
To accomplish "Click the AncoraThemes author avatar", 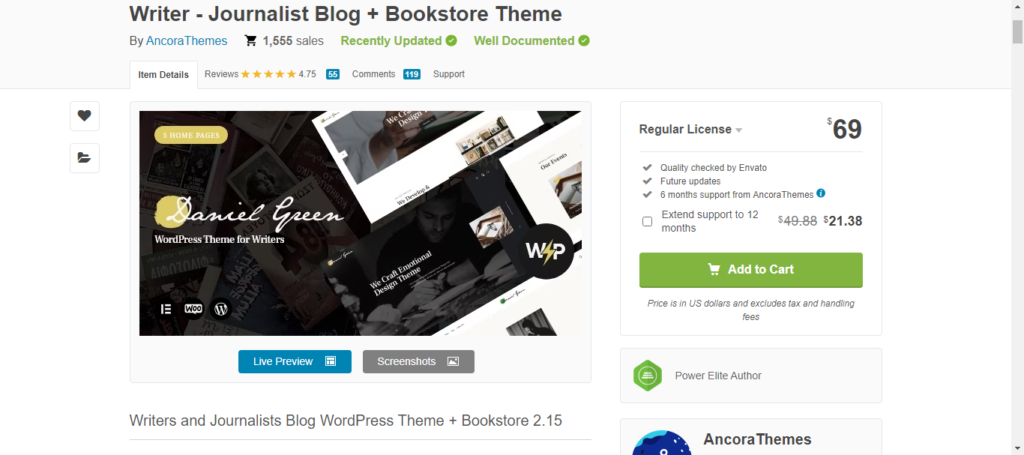I will pos(662,443).
